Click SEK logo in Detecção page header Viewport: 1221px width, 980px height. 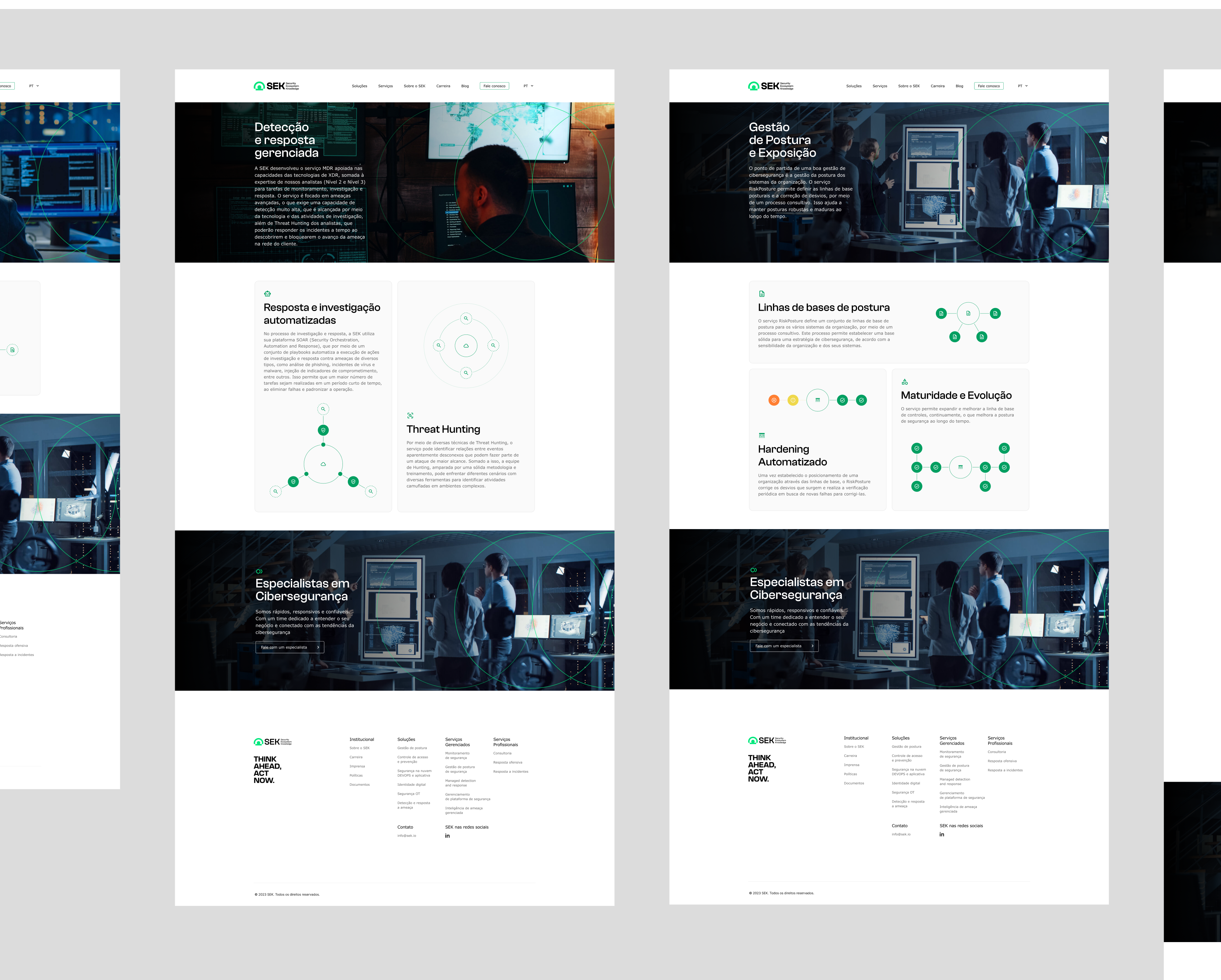(x=276, y=86)
